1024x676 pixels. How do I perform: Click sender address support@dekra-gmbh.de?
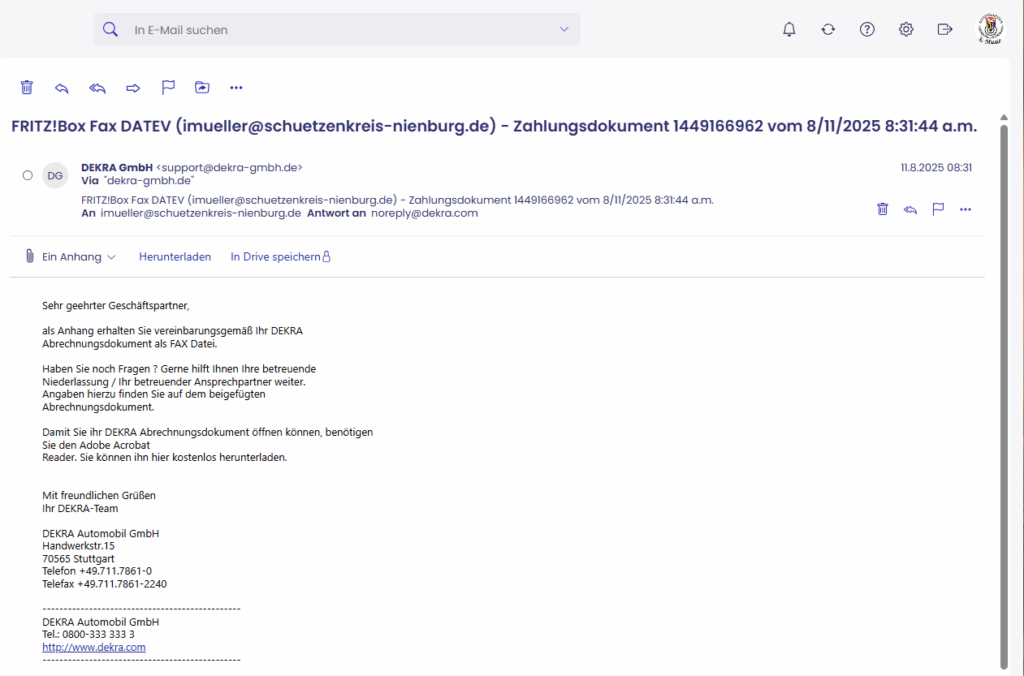(x=229, y=167)
